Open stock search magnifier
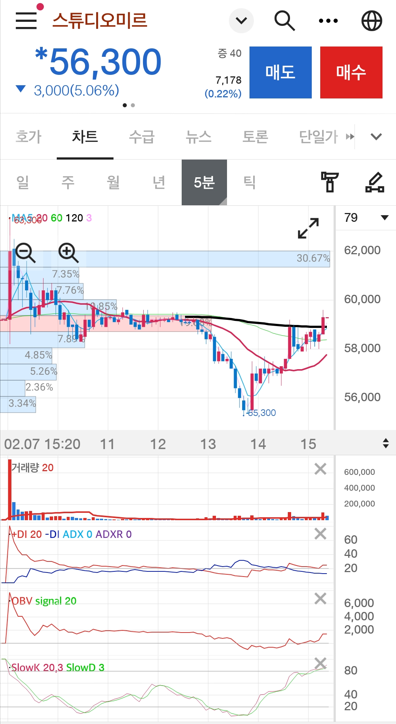396x724 pixels. point(284,21)
